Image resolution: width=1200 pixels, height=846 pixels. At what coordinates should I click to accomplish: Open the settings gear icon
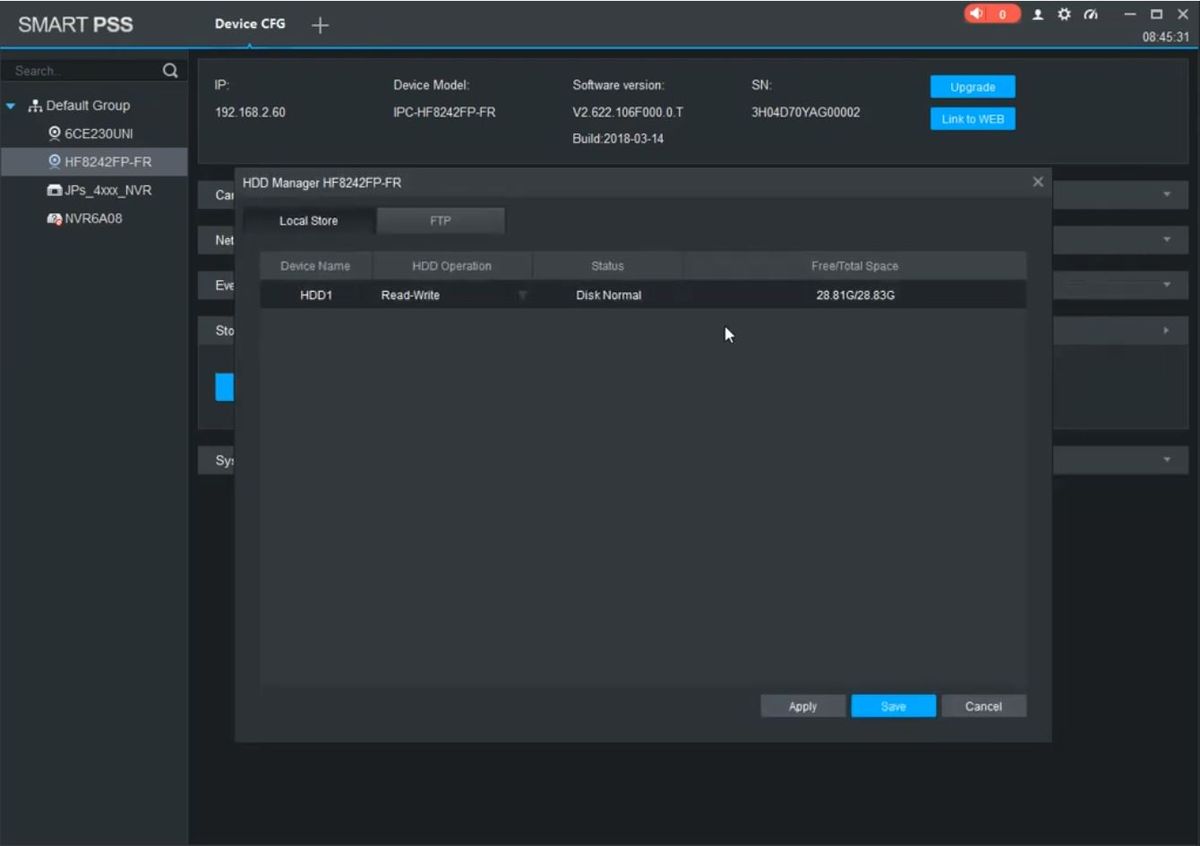1064,15
